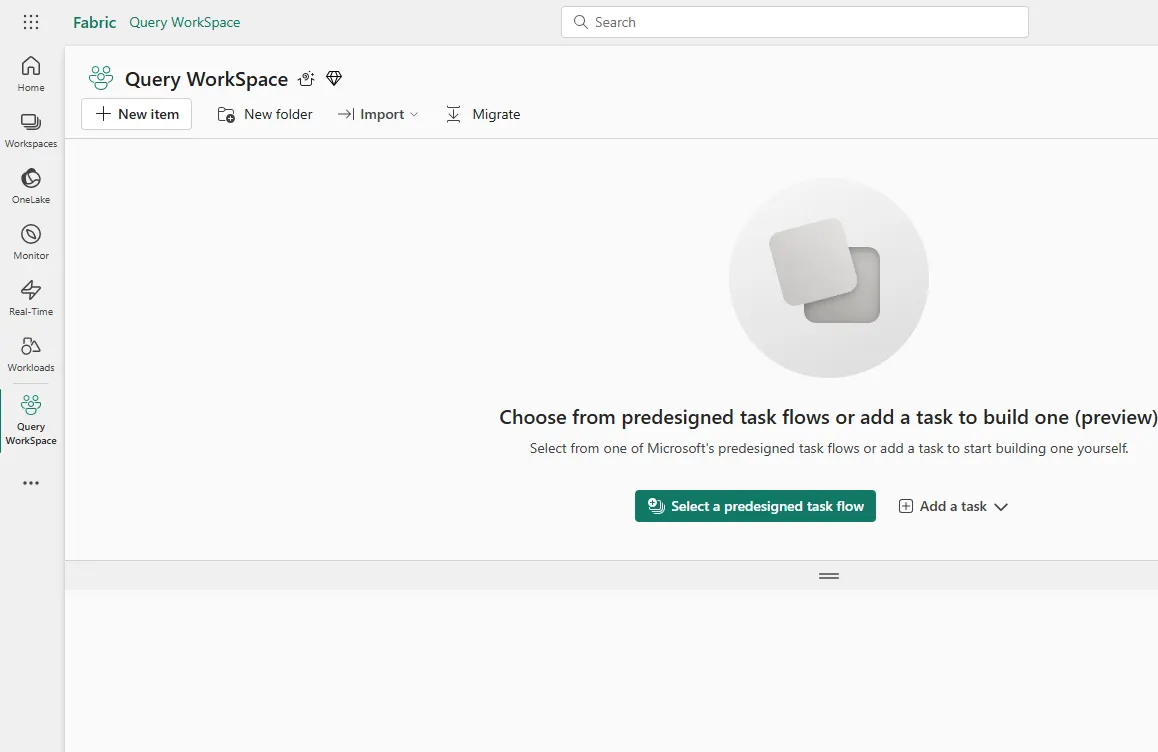Select the Workspaces icon in the sidebar
Screen dimensions: 1158x752
coord(30,128)
